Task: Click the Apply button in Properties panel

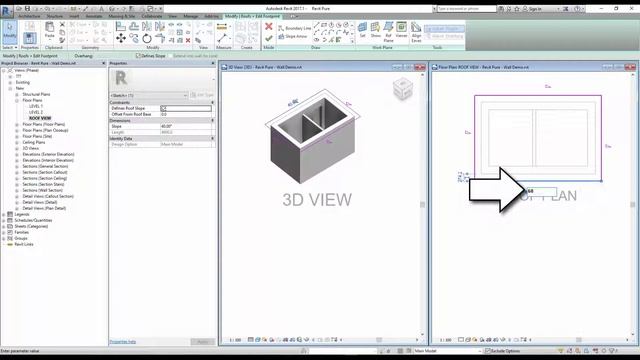Action: tap(202, 342)
